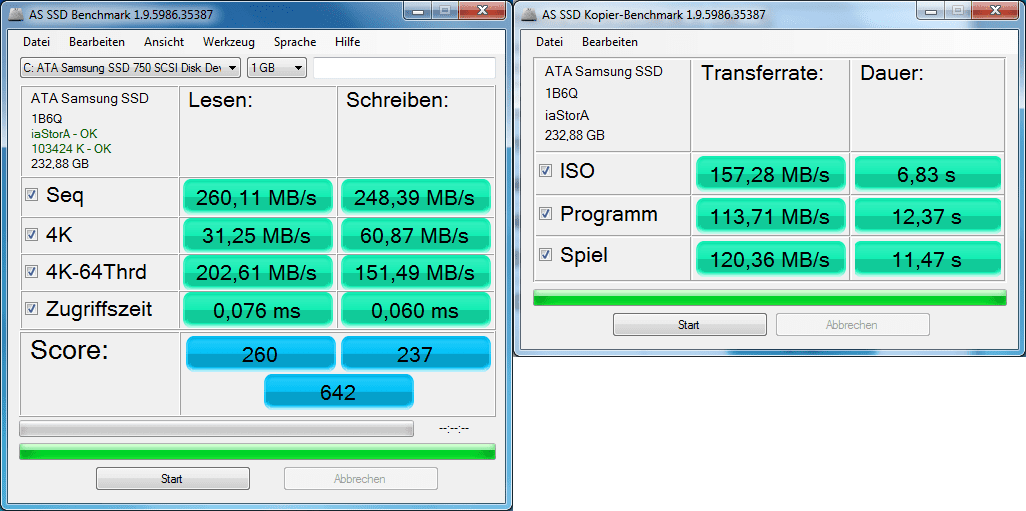The image size is (1026, 511).
Task: Click the ISO duration 6,83 s
Action: click(x=928, y=173)
